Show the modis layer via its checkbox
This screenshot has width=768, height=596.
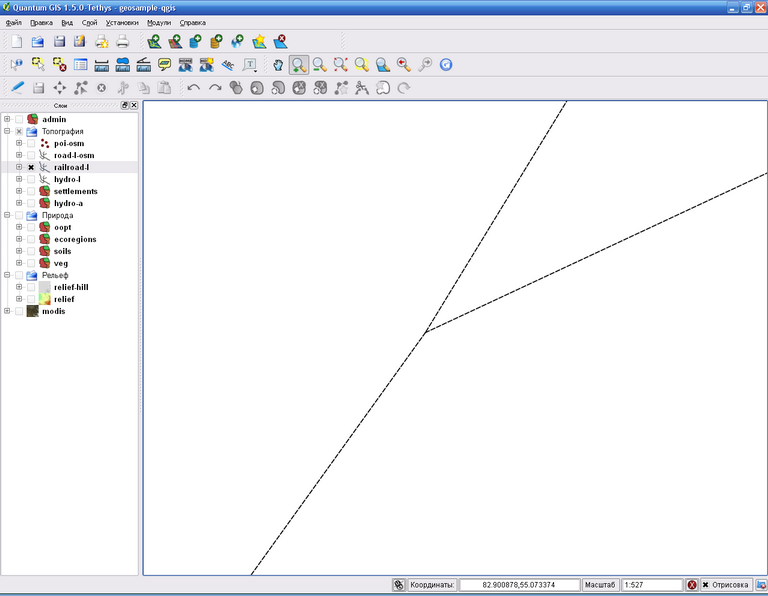point(19,311)
